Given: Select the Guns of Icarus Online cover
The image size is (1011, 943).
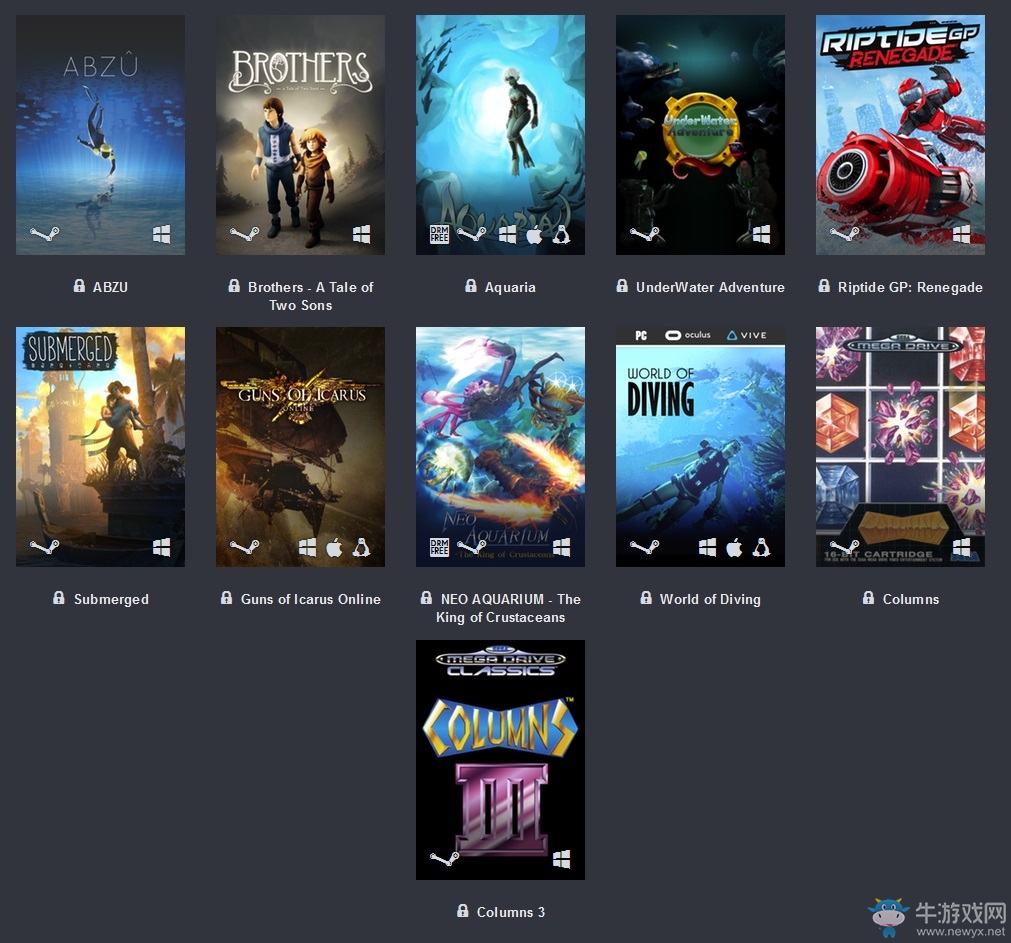Looking at the screenshot, I should [300, 447].
